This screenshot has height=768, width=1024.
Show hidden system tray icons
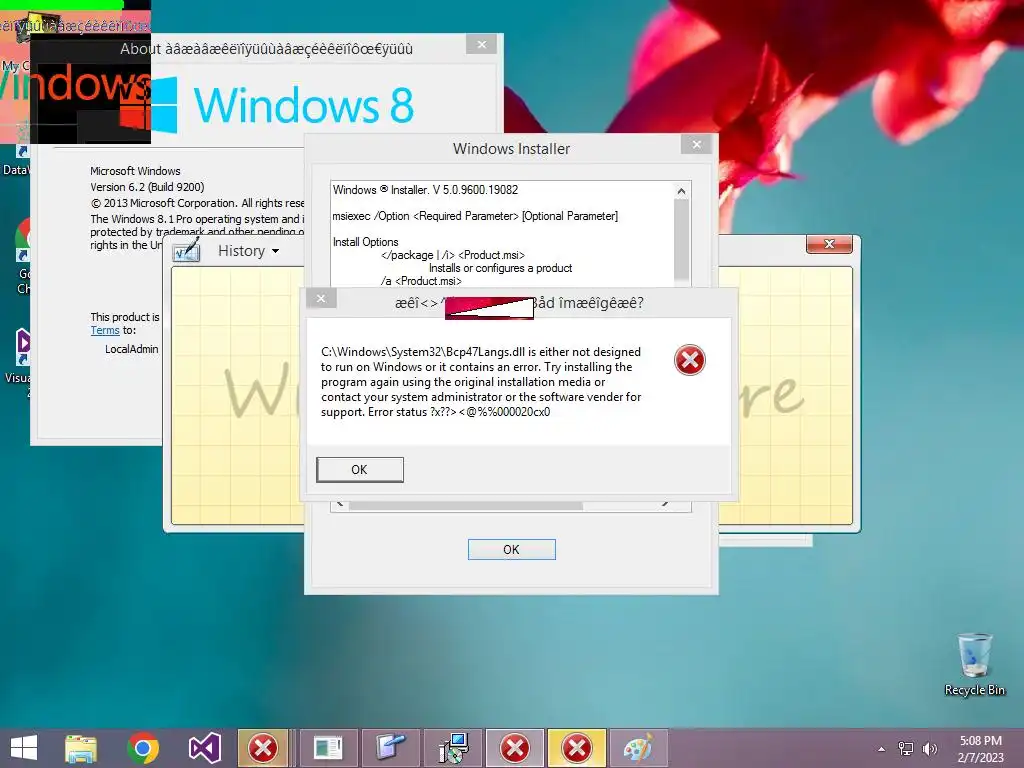click(x=882, y=749)
